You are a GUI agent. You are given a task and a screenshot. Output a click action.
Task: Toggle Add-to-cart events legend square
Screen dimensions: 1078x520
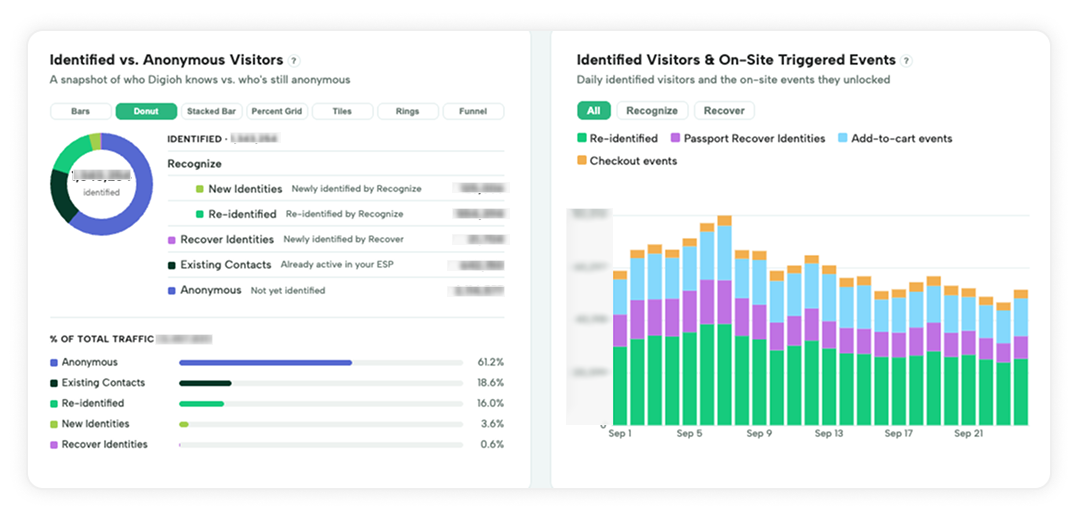(x=842, y=138)
